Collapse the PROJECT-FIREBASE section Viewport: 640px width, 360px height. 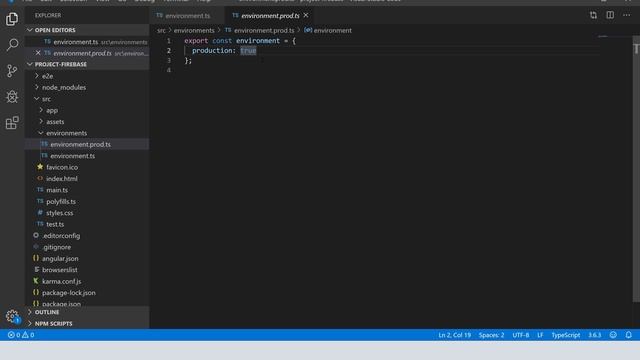87,64
